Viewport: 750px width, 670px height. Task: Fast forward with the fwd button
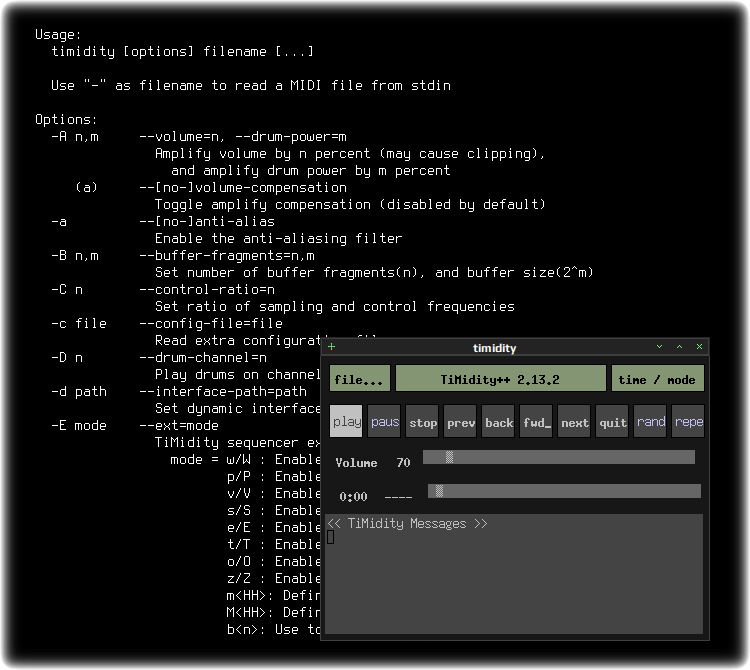[x=536, y=421]
